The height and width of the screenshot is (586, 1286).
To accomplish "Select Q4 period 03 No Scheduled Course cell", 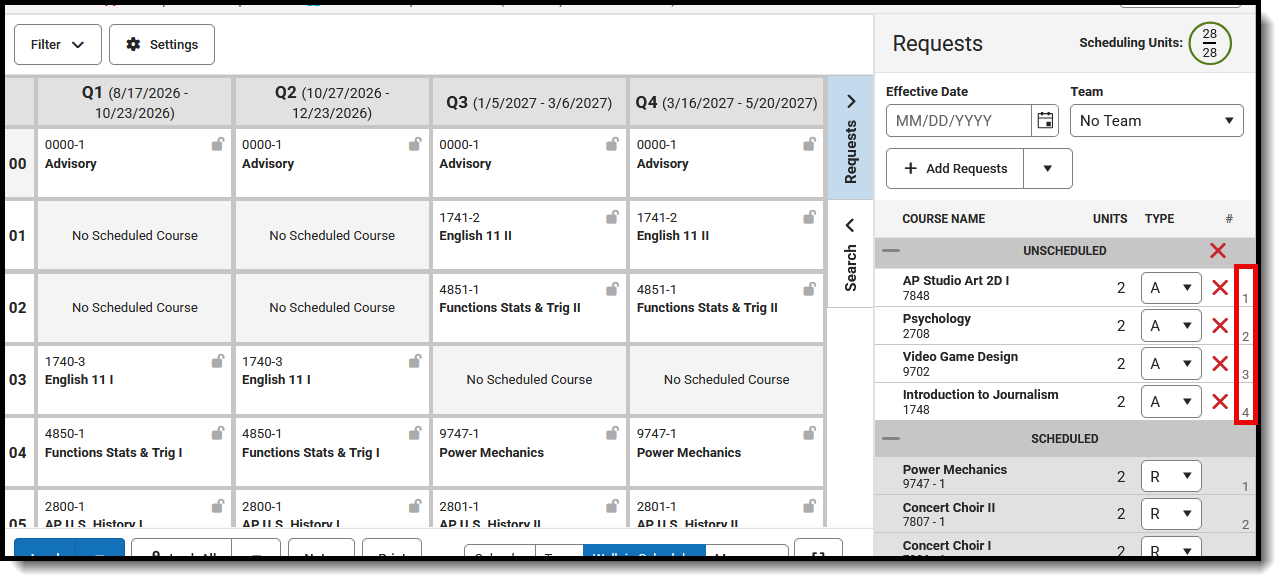I will click(x=727, y=380).
